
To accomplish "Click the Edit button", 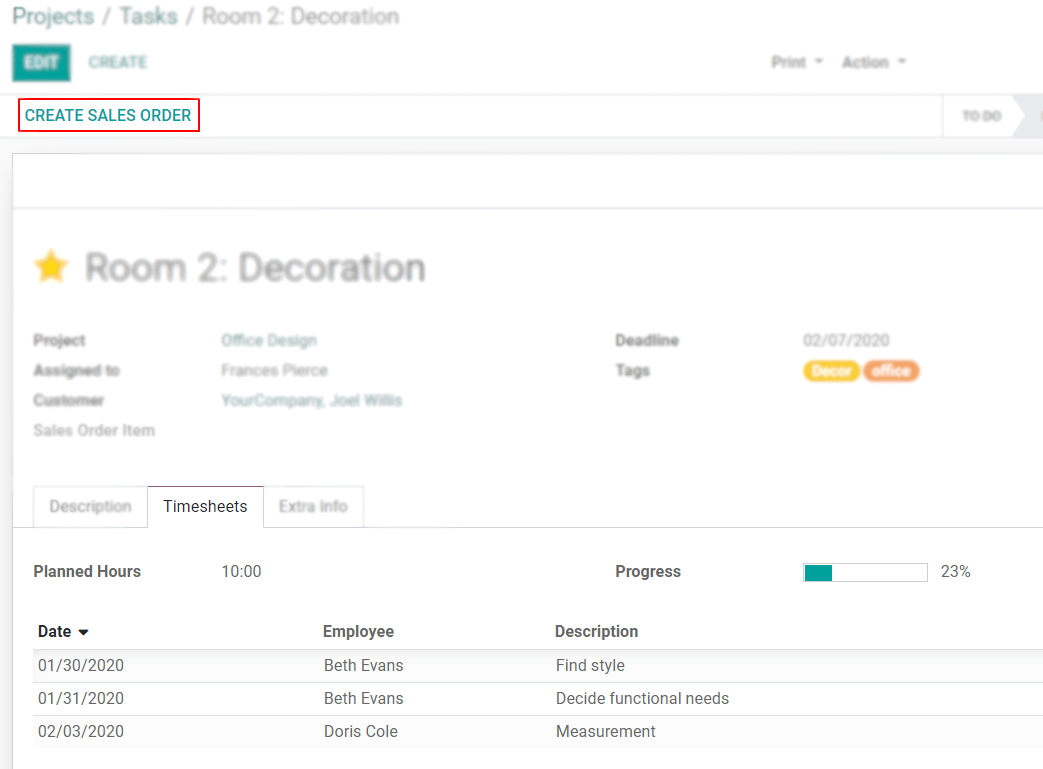I will tap(41, 62).
